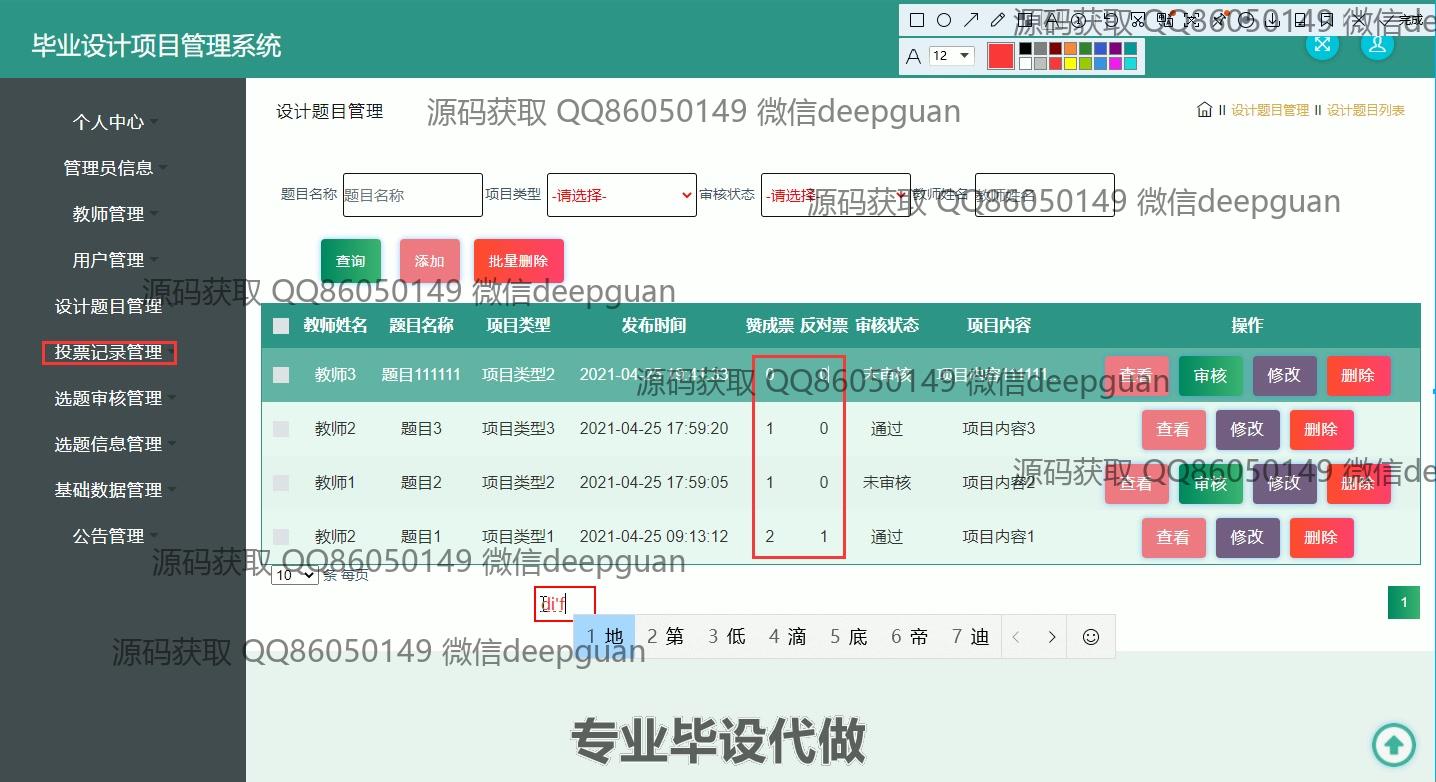Screen dimensions: 1436x782
Task: Open 公告管理 in the sidebar menu
Action: [109, 536]
